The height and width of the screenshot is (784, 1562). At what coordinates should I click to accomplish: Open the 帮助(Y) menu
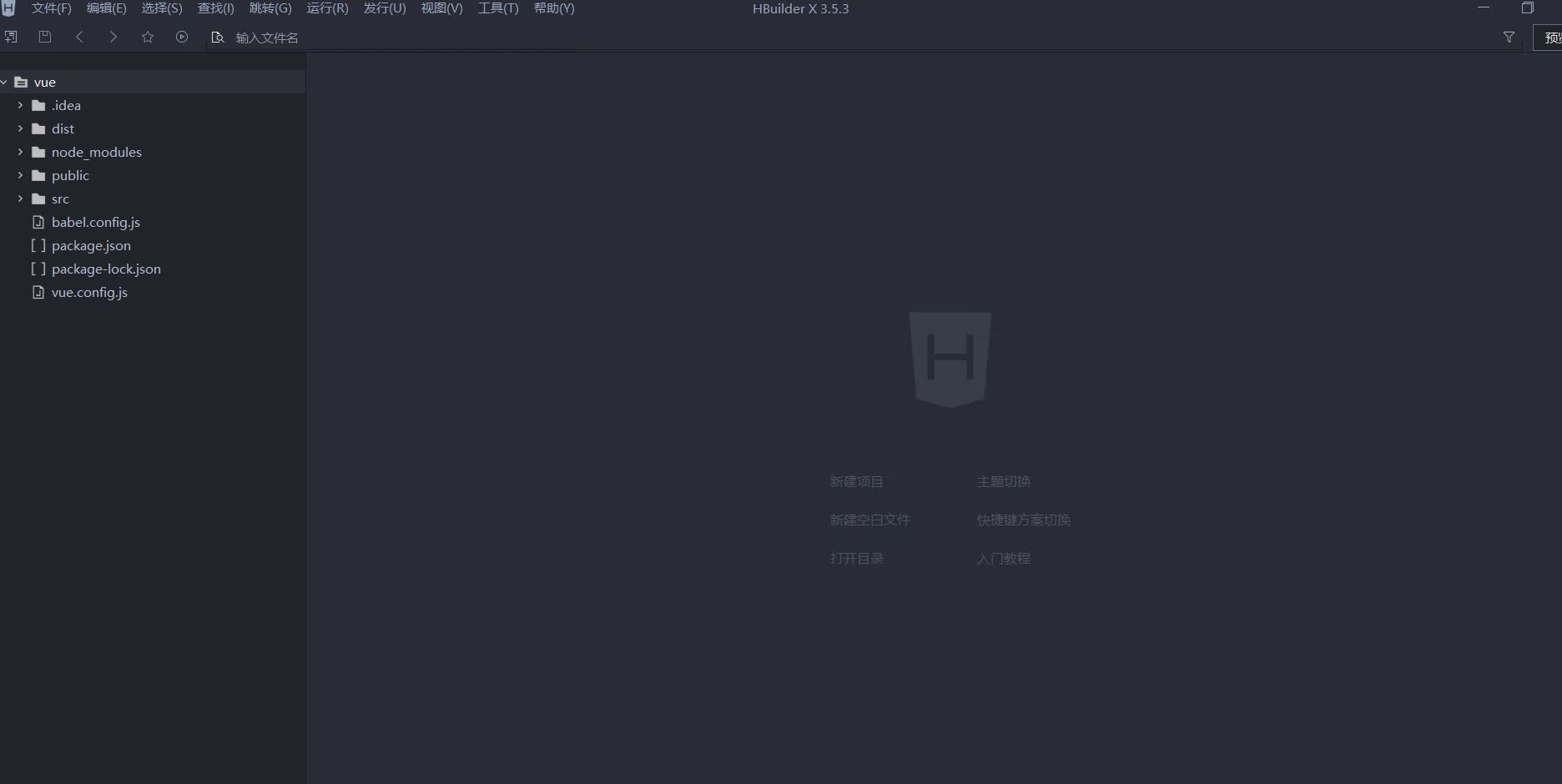point(554,8)
